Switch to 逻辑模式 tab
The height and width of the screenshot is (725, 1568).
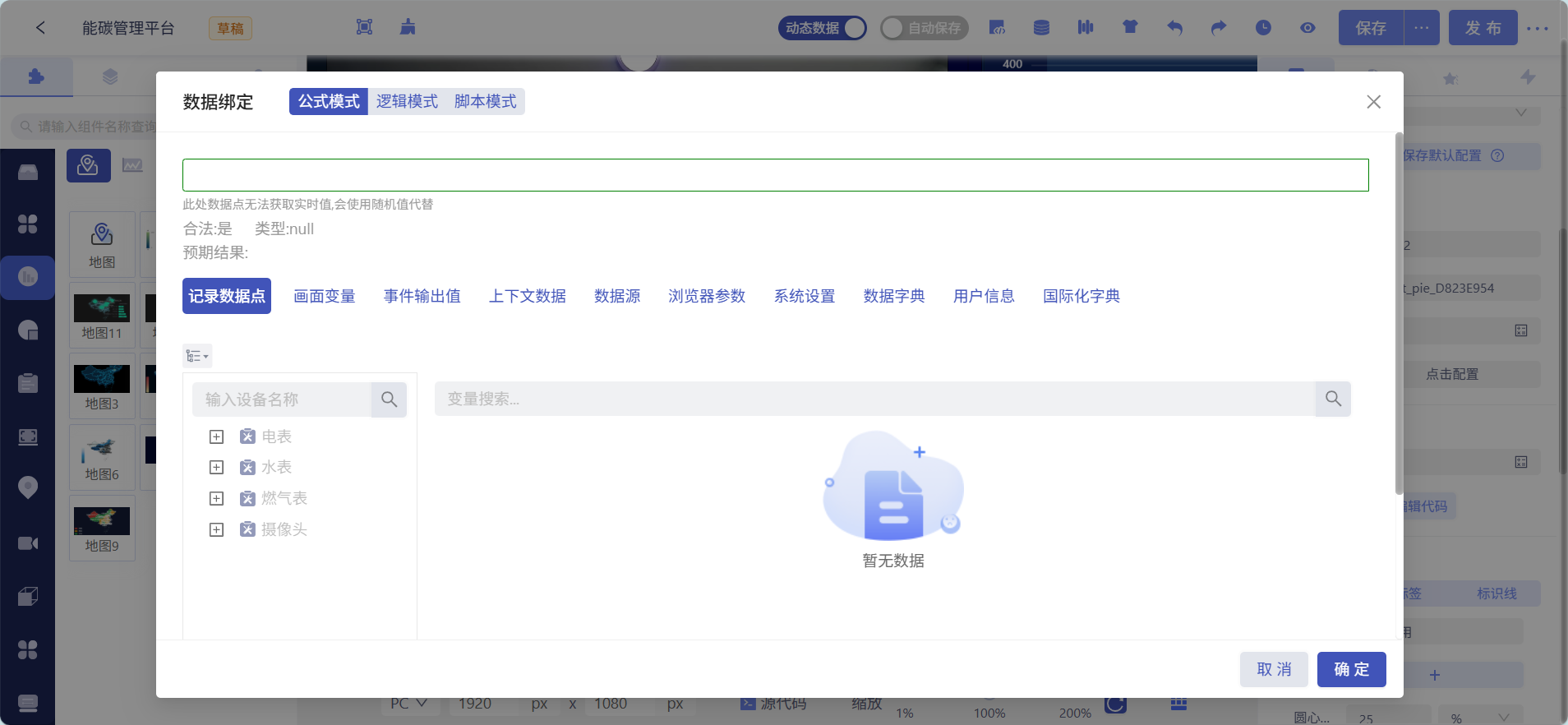407,101
